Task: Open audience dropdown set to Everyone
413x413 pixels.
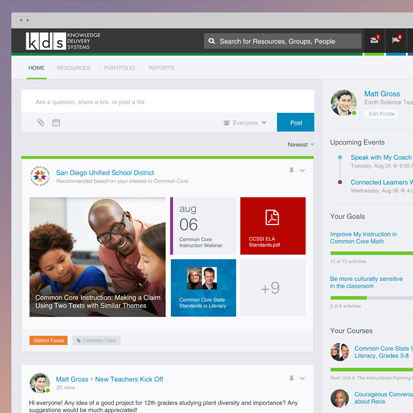Action: pyautogui.click(x=245, y=123)
